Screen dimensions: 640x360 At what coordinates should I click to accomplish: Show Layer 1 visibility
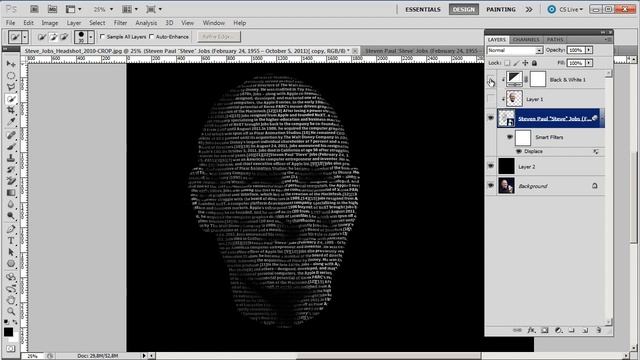491,99
